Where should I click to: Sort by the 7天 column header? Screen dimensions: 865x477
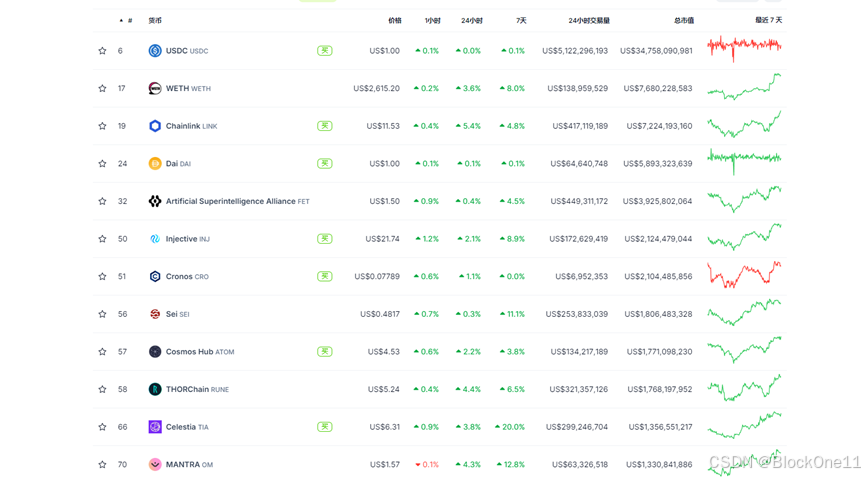tap(521, 20)
